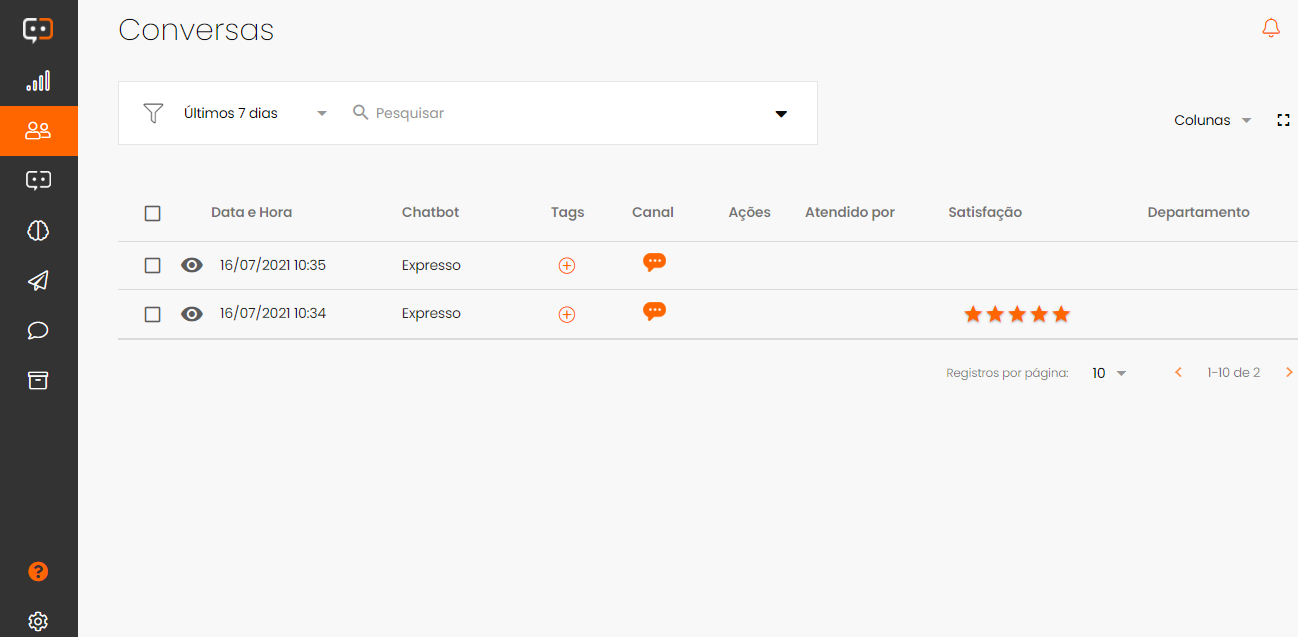The height and width of the screenshot is (637, 1298).
Task: Change the Registros por página dropdown value
Action: point(1108,373)
